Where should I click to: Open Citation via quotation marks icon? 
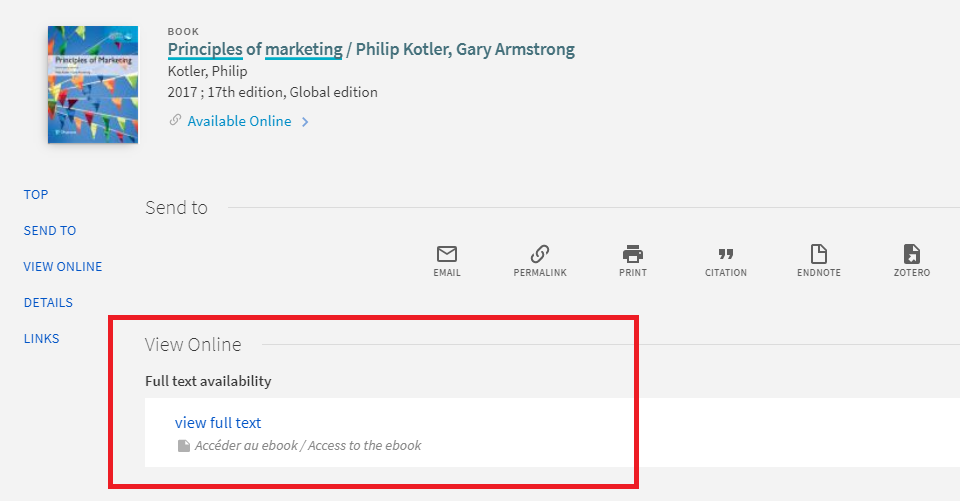[726, 254]
